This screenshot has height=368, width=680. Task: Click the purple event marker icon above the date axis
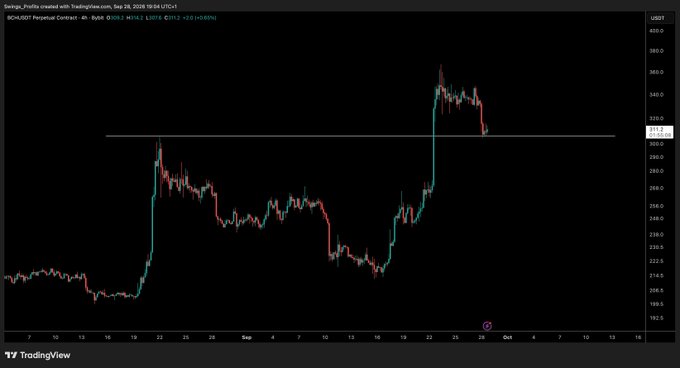pos(487,326)
